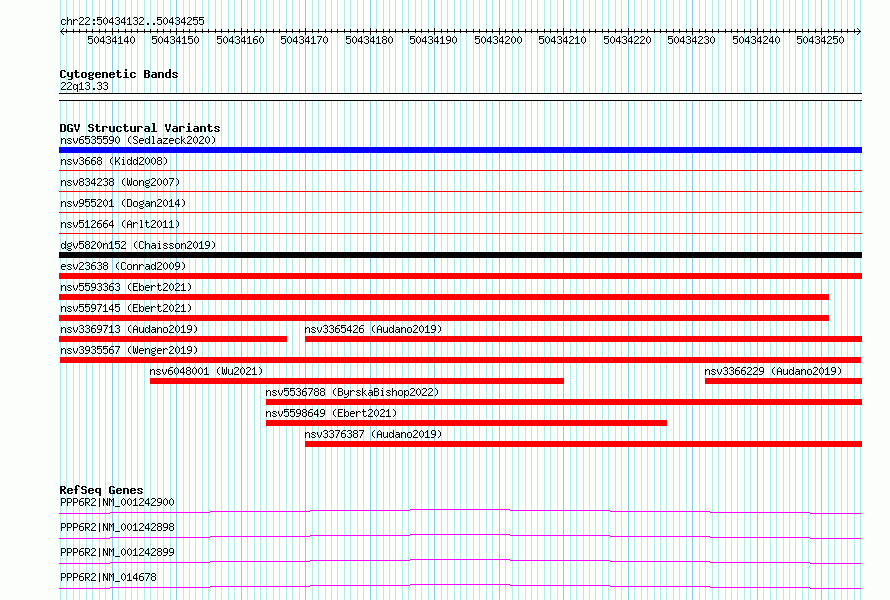Open the nsv955201 (Dogan2014) variant entry

123,203
